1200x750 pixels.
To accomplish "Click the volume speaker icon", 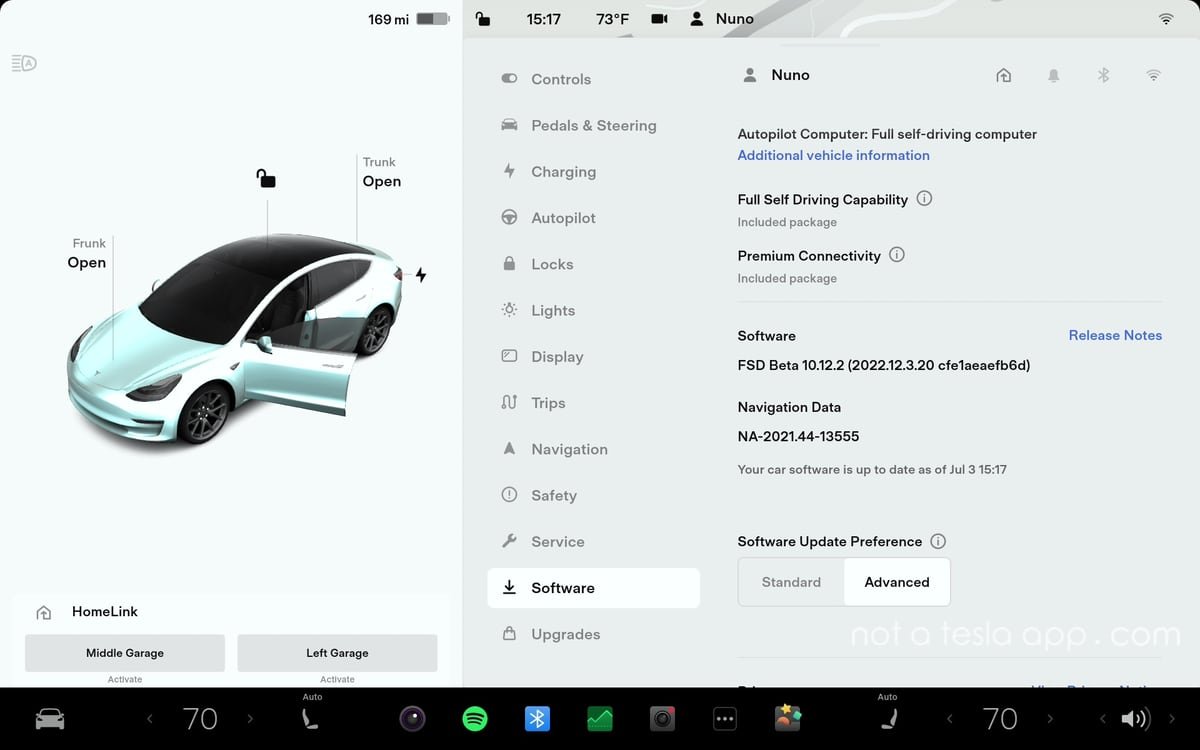I will (1134, 719).
